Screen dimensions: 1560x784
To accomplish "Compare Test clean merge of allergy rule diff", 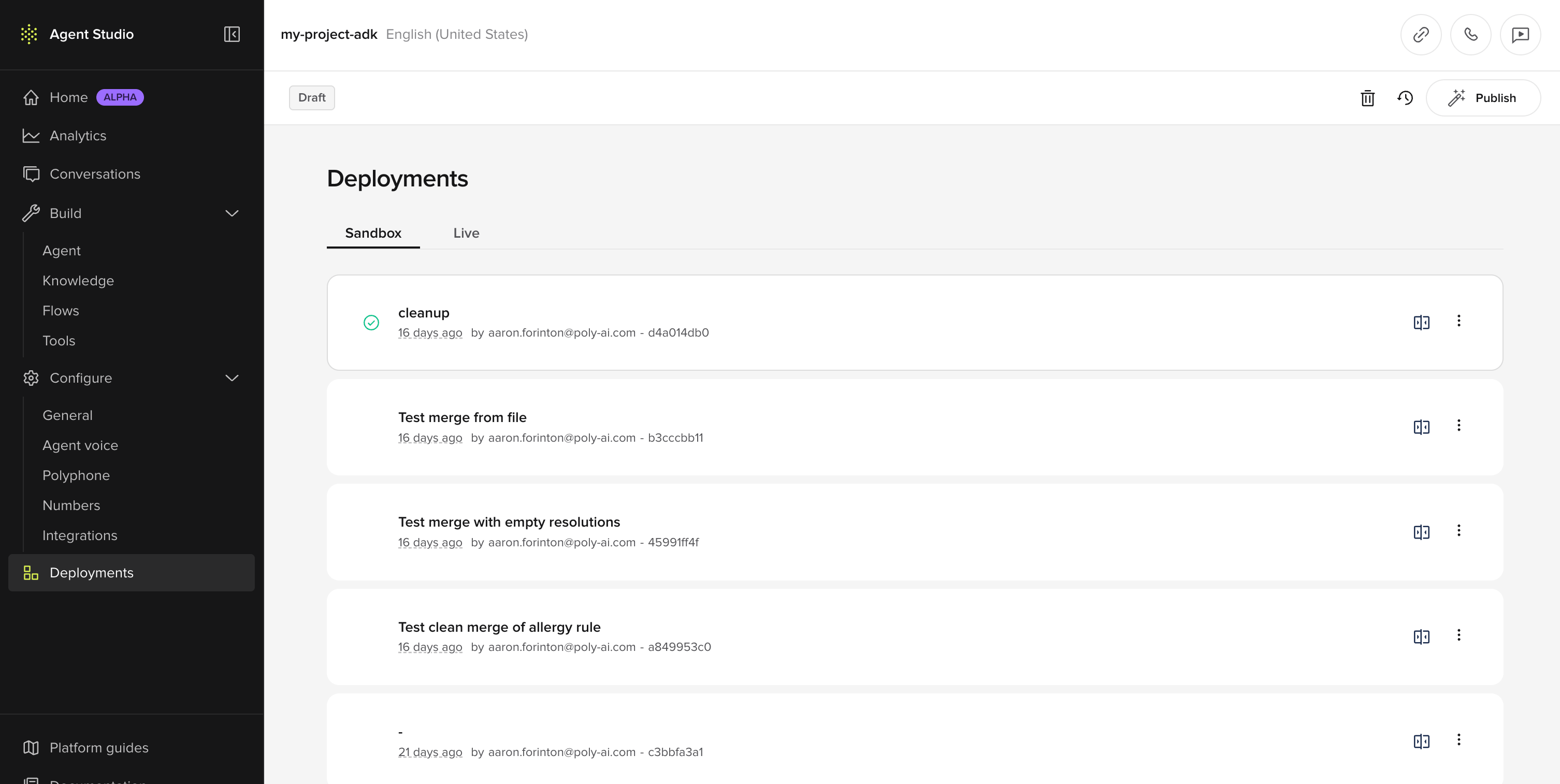I will click(1421, 637).
